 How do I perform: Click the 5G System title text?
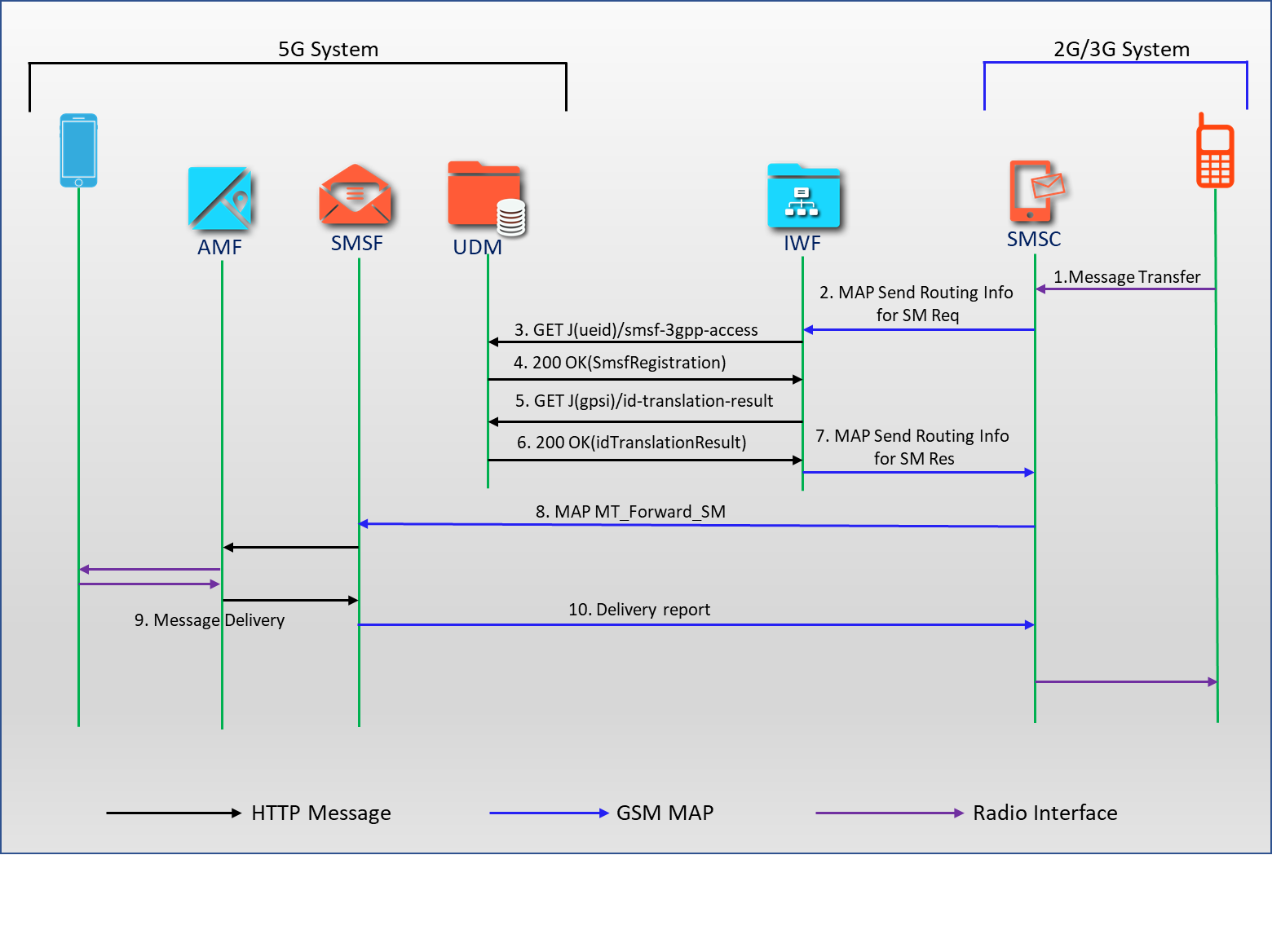(328, 49)
